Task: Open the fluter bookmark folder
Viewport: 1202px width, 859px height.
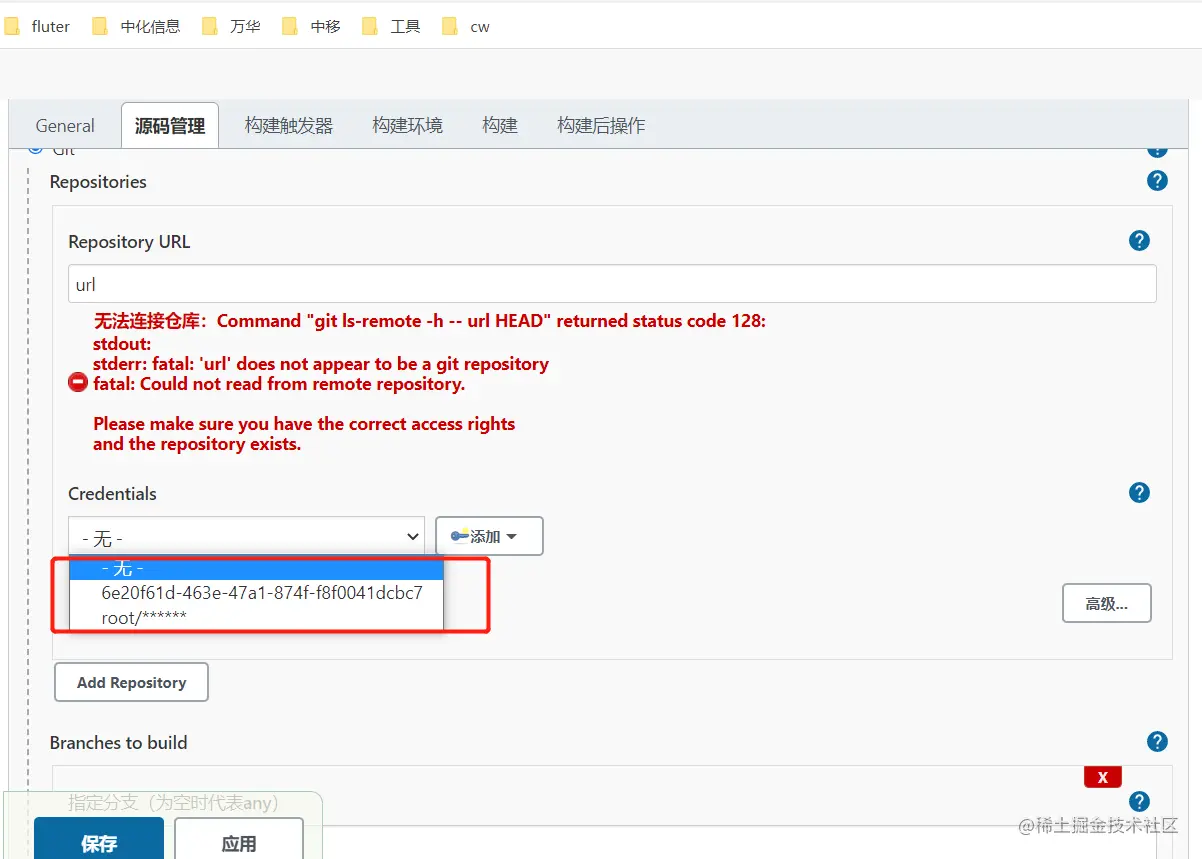Action: tap(38, 27)
